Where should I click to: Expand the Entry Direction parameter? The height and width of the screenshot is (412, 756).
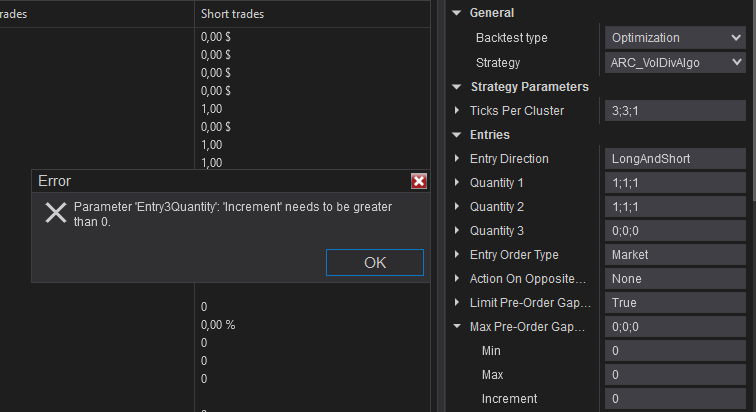pyautogui.click(x=458, y=159)
